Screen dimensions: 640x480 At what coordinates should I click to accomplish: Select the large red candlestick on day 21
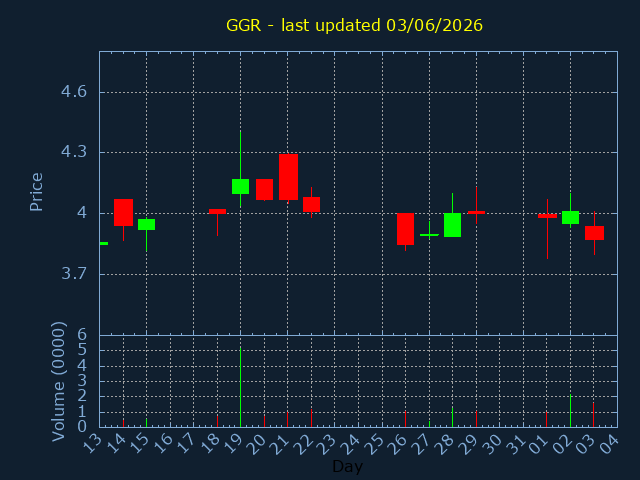[x=288, y=177]
